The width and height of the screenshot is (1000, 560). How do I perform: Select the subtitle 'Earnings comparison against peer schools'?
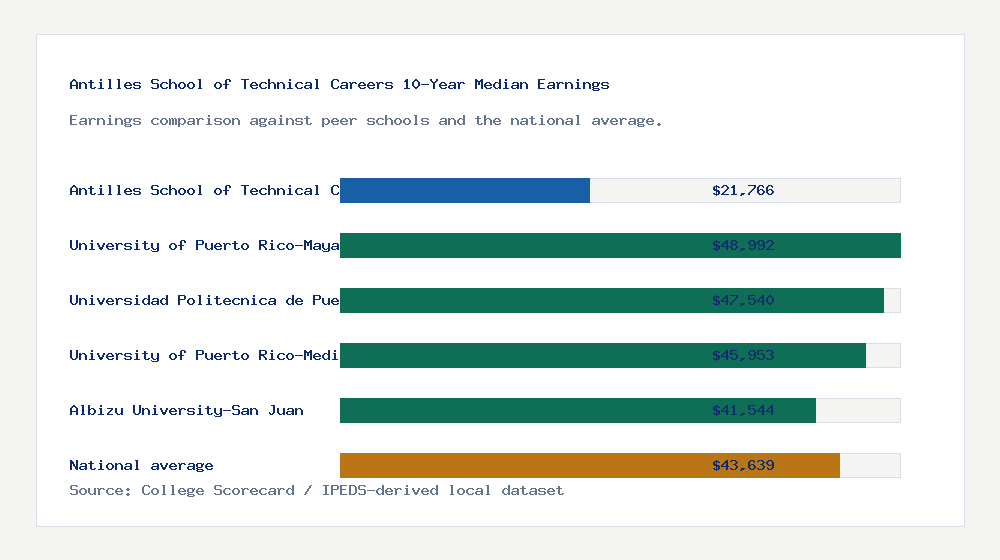249,121
